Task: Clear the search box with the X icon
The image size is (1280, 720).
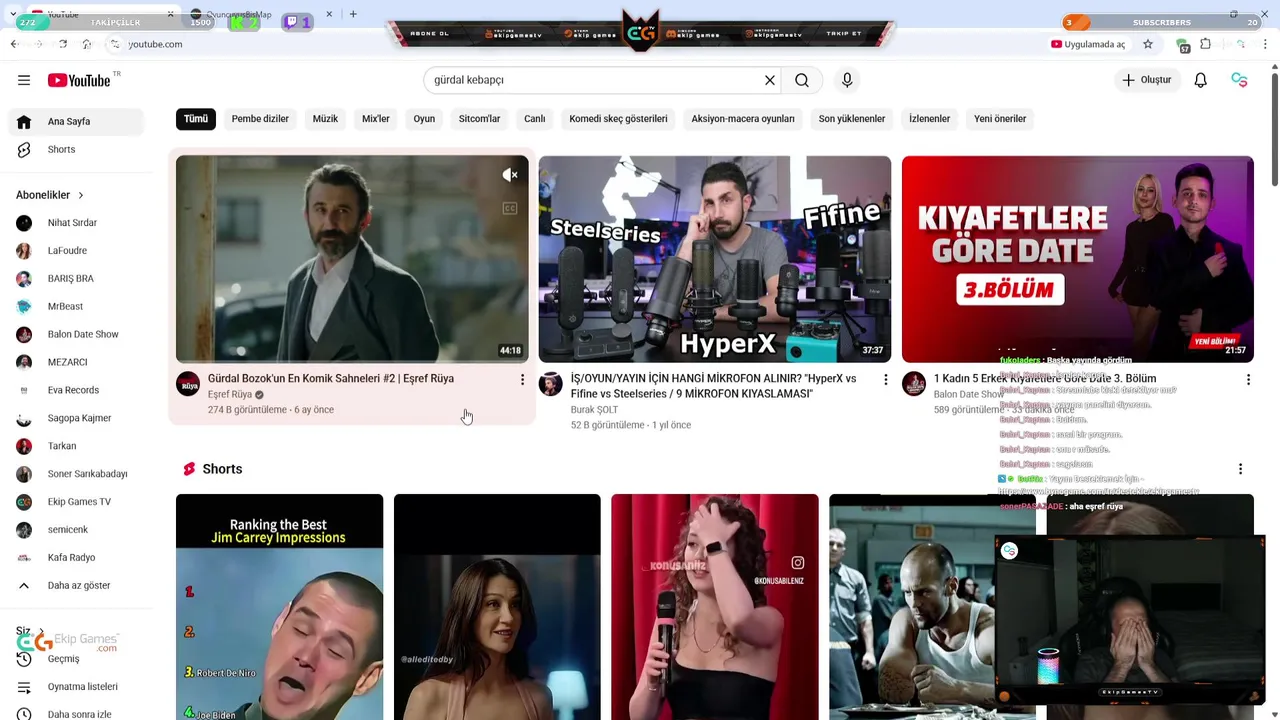Action: coord(770,80)
